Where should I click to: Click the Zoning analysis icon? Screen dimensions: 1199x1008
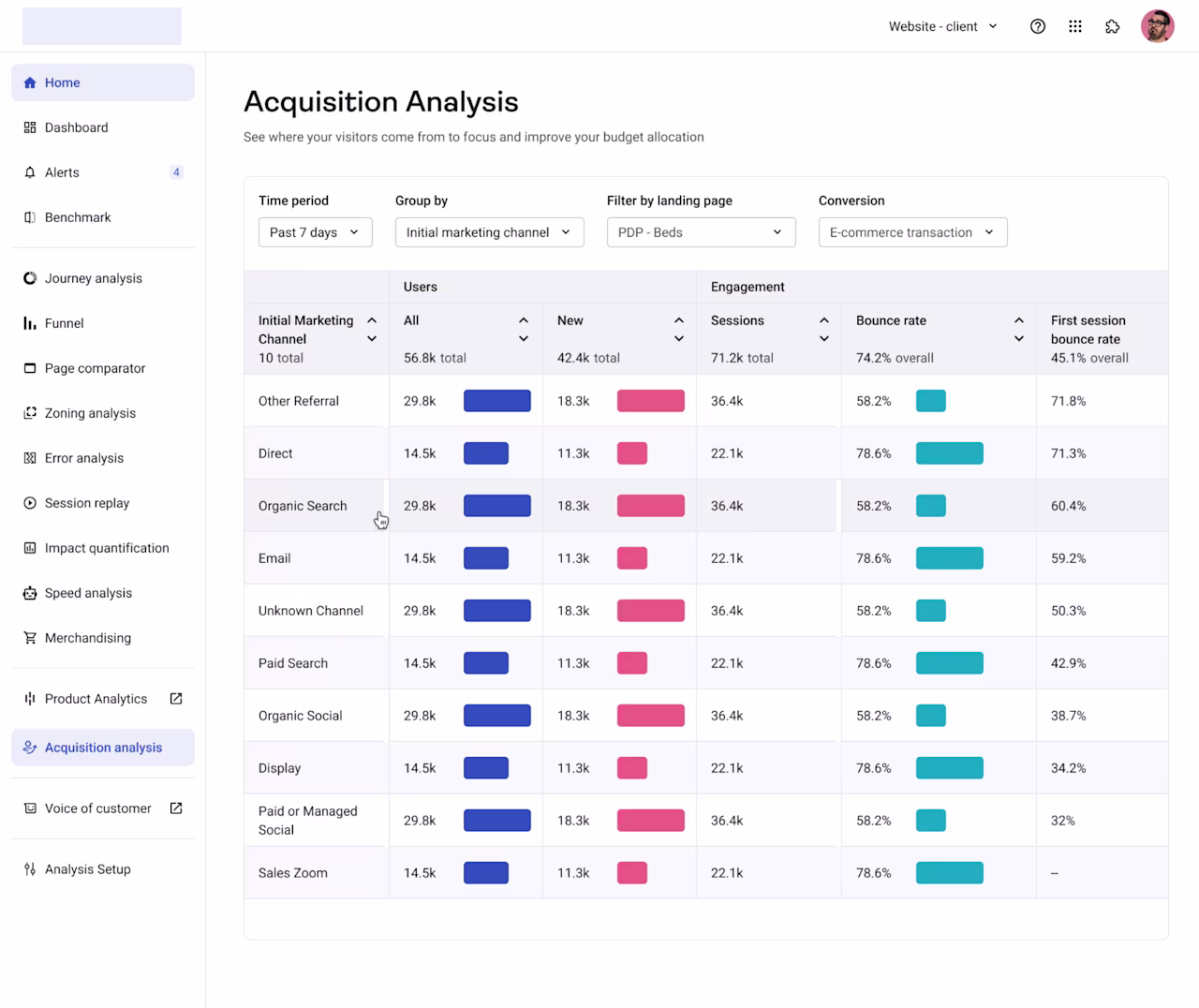30,413
